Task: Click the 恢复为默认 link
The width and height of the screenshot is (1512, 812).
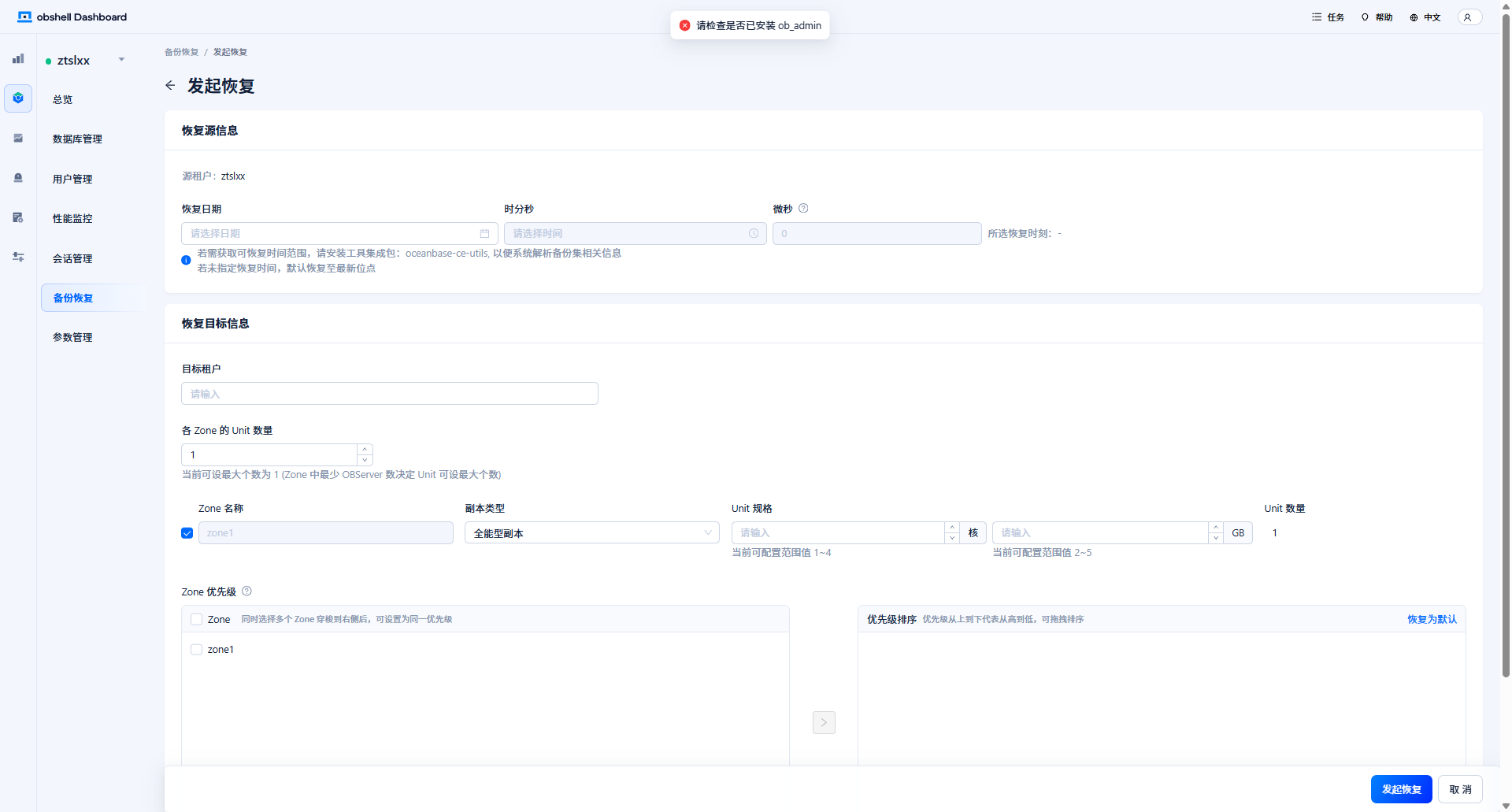Action: 1432,620
